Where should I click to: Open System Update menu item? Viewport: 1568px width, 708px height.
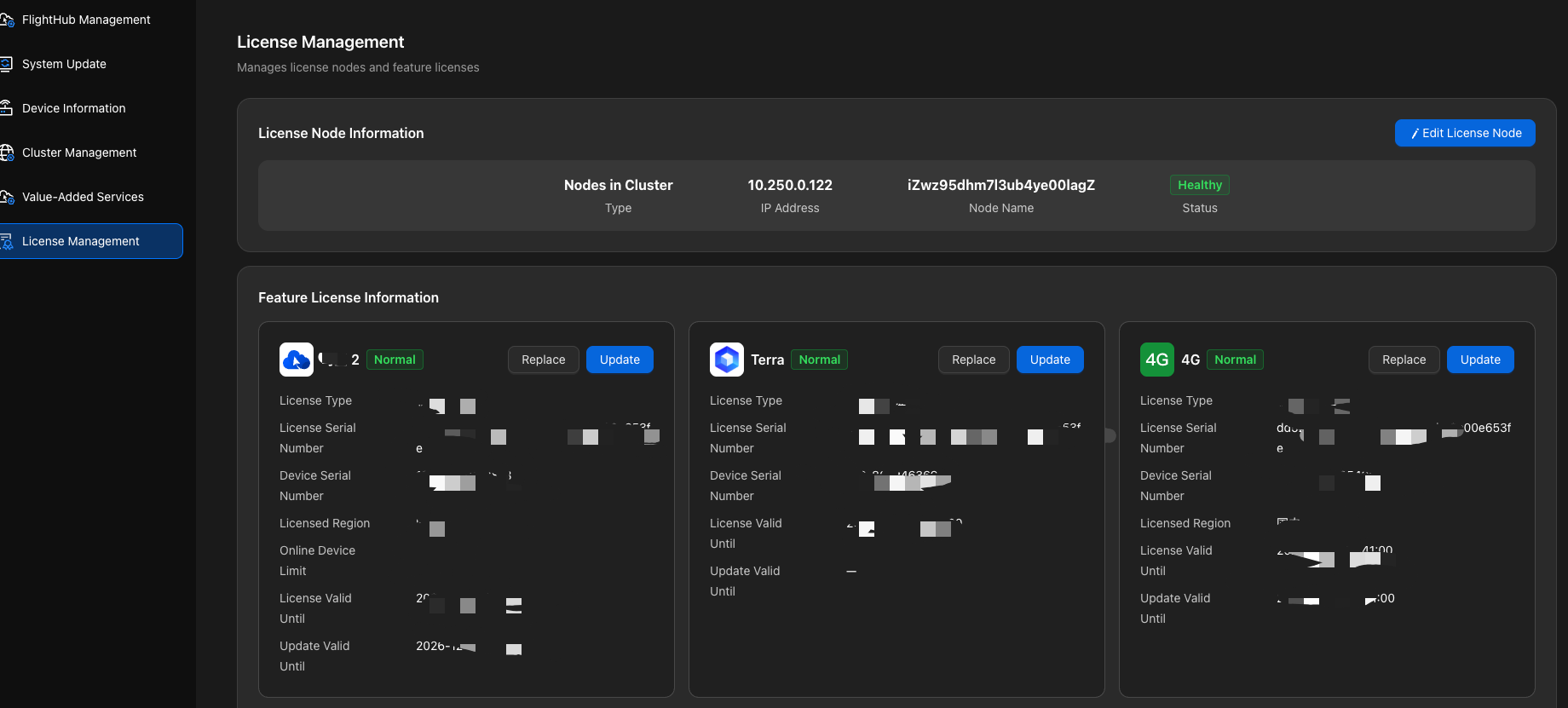[x=64, y=64]
